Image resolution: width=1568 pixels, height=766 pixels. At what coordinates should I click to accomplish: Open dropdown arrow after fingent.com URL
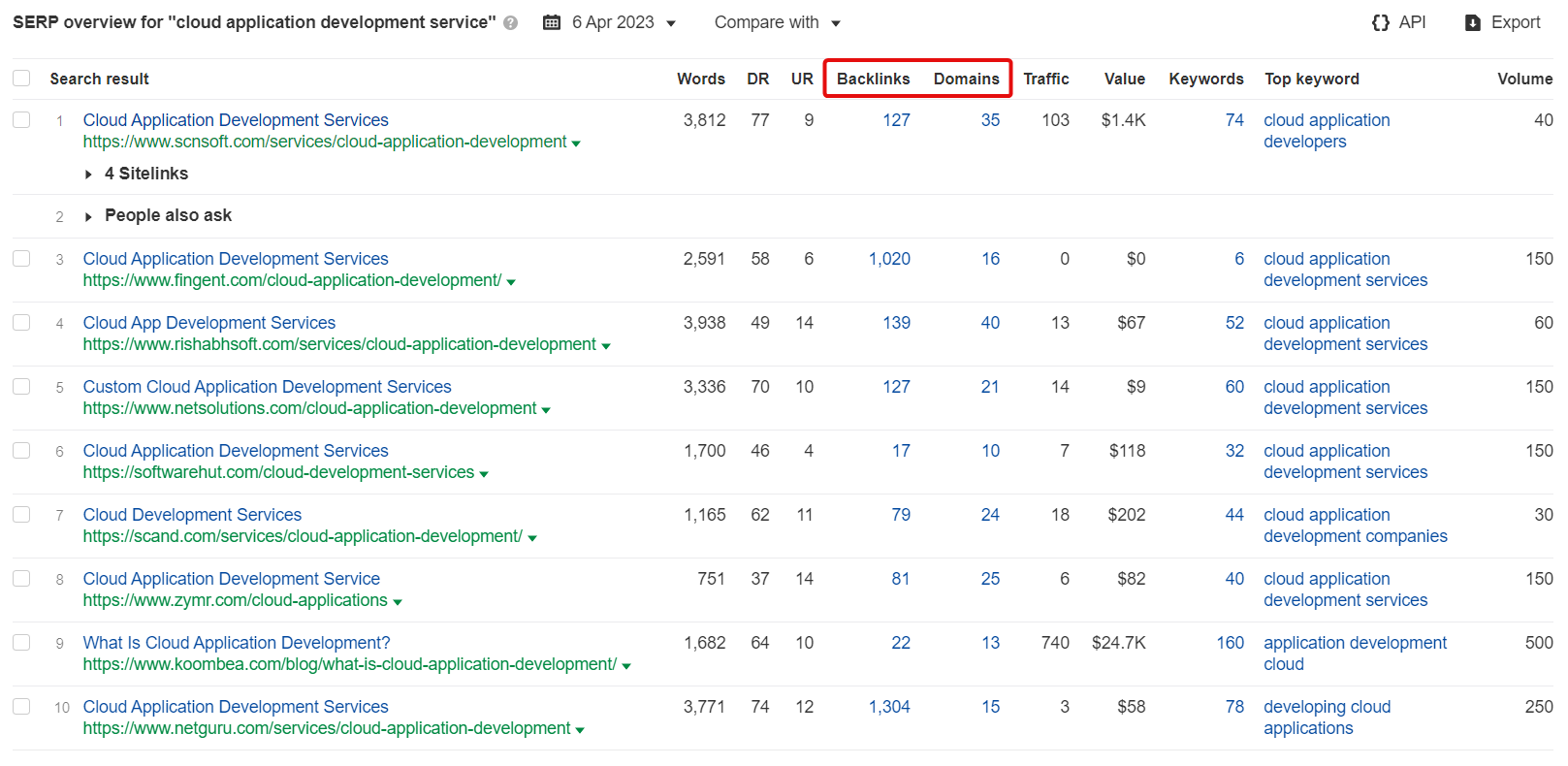pos(511,282)
